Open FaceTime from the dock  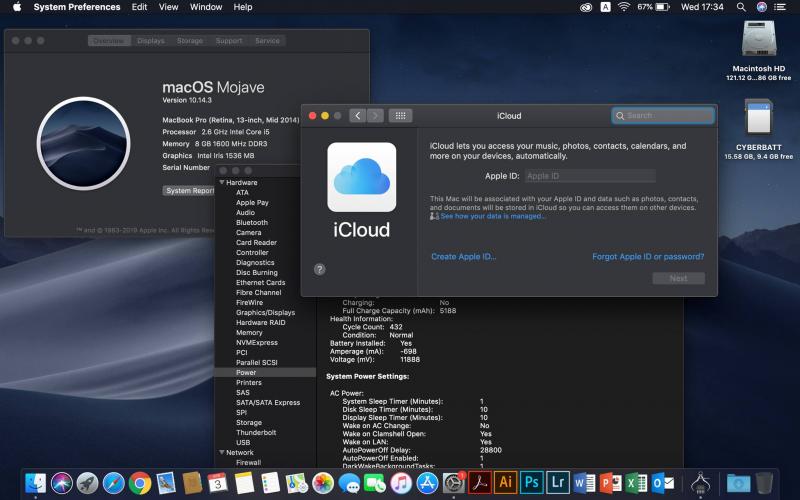(x=375, y=483)
